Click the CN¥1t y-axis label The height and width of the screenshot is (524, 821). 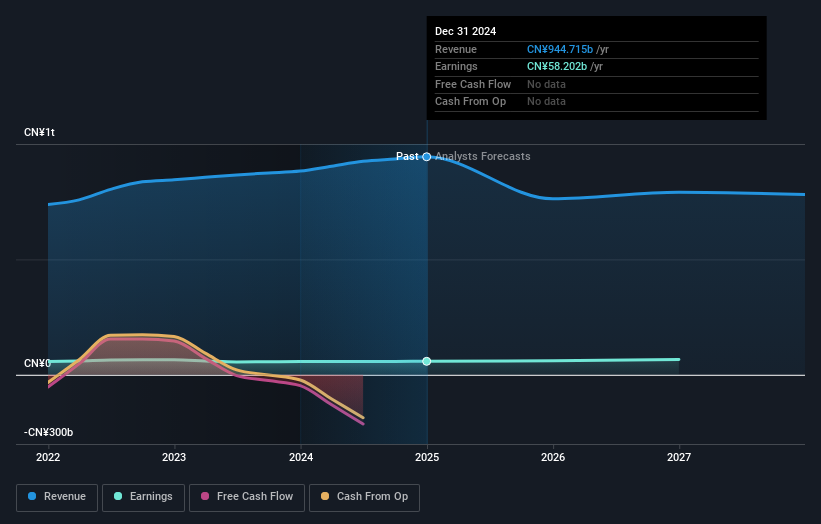pyautogui.click(x=39, y=132)
